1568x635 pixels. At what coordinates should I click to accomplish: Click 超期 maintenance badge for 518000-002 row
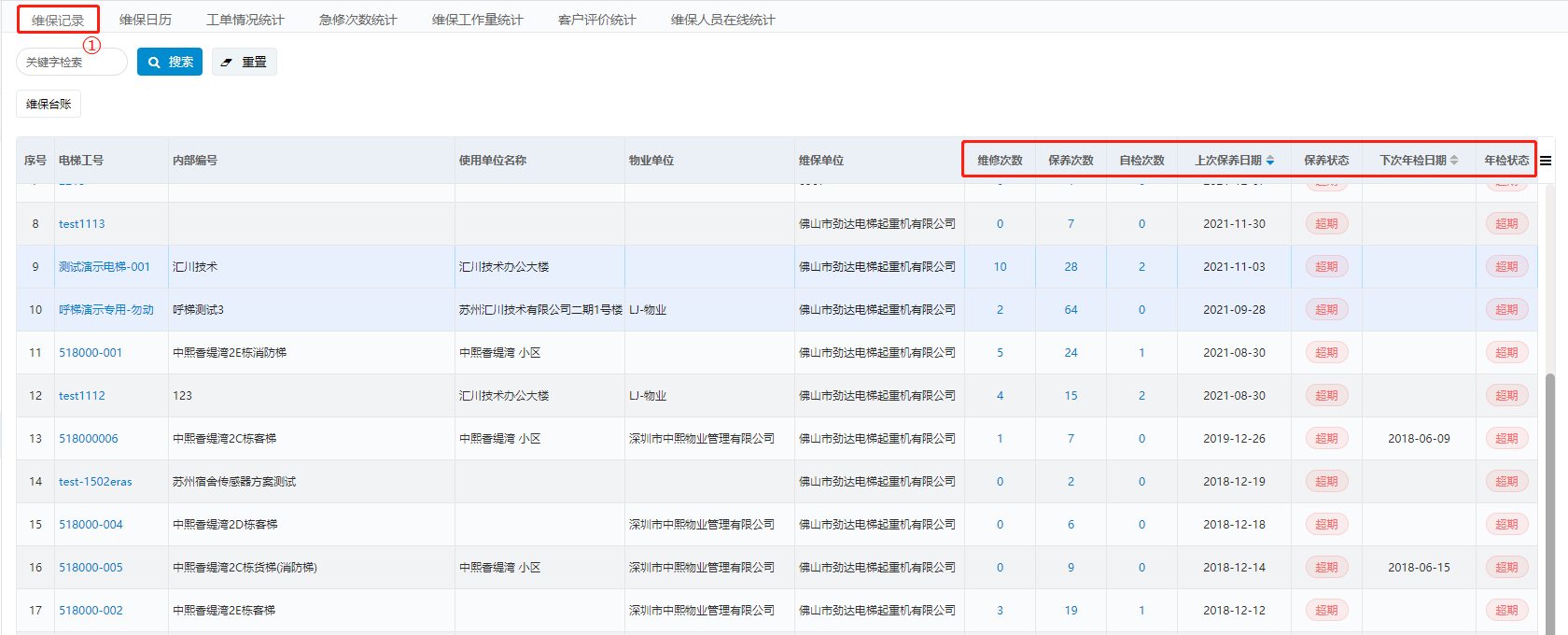coord(1326,611)
